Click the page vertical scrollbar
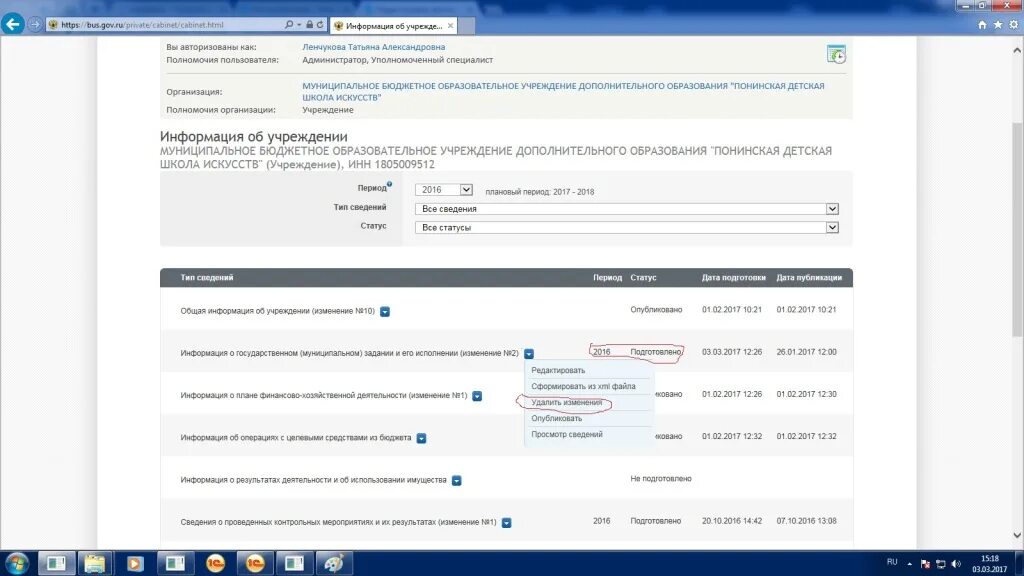This screenshot has width=1024, height=576. pos(1017,229)
